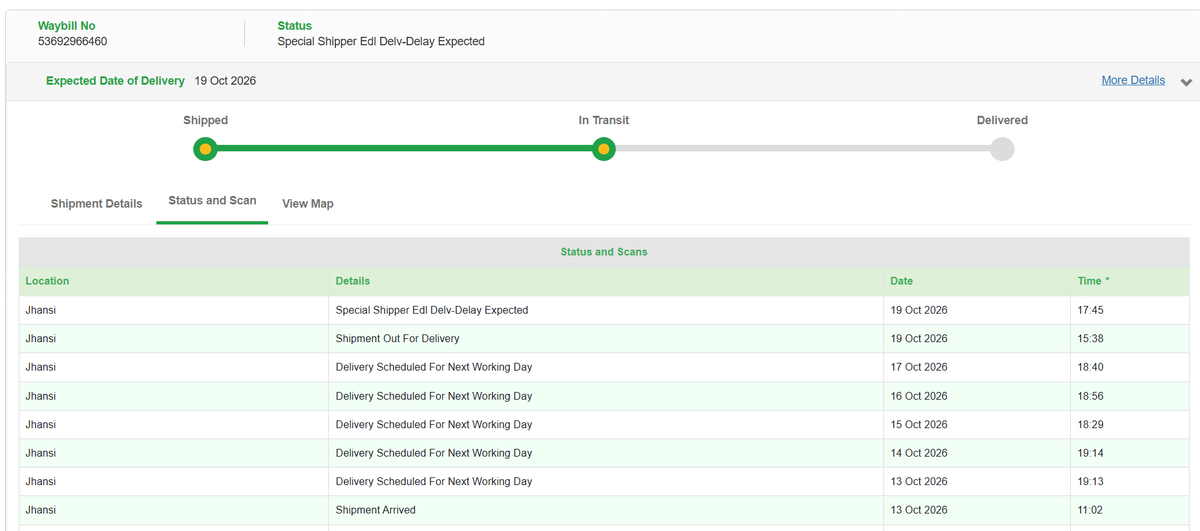Expand details with the chevron beside More Details
Viewport: 1200px width, 531px height.
click(x=1186, y=82)
